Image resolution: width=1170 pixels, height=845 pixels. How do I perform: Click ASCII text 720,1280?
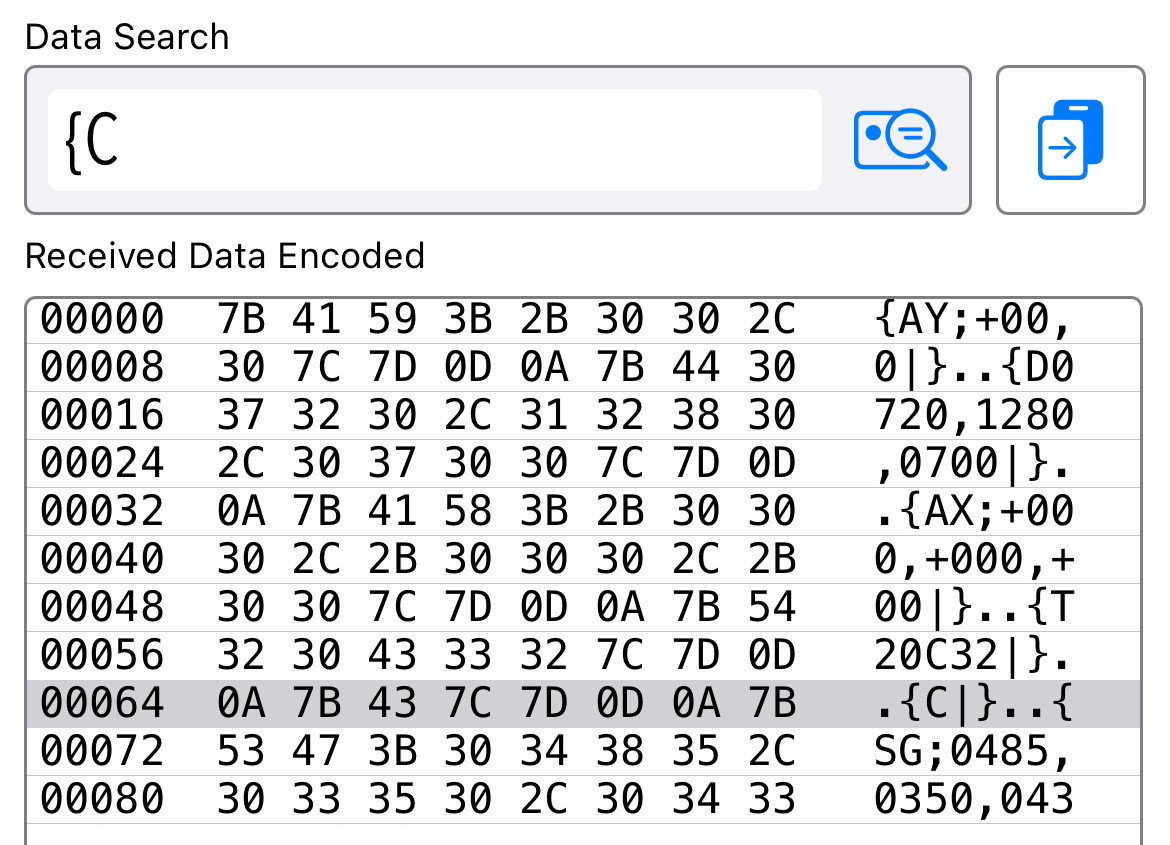pyautogui.click(x=974, y=416)
